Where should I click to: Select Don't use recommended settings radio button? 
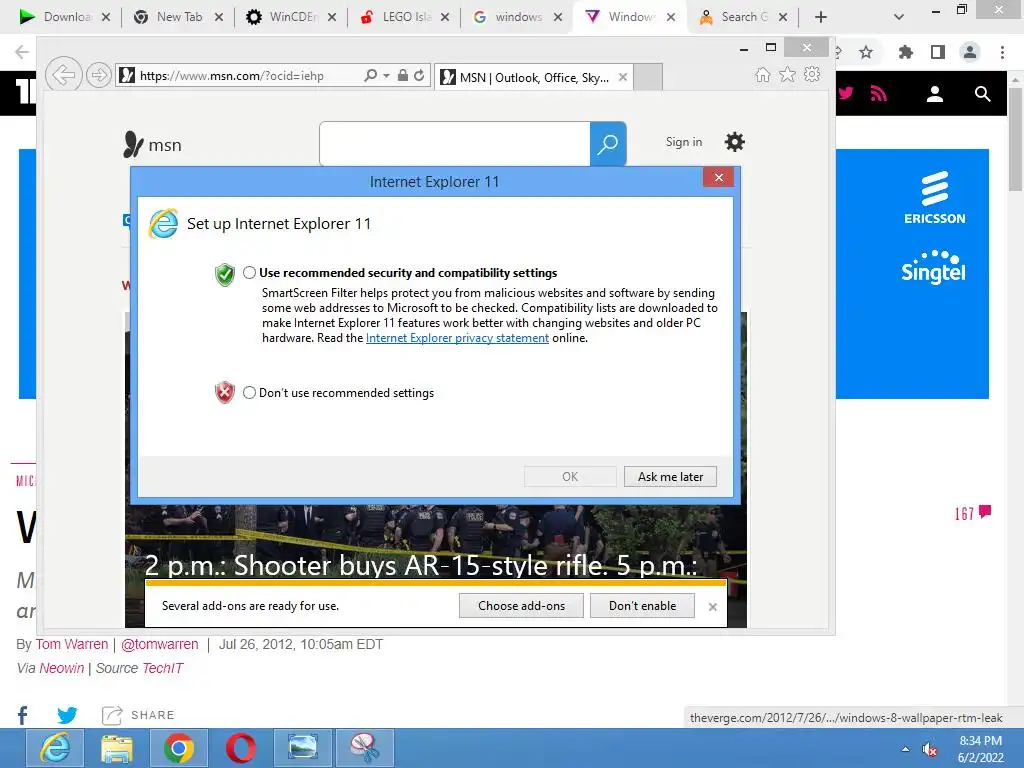pos(249,392)
